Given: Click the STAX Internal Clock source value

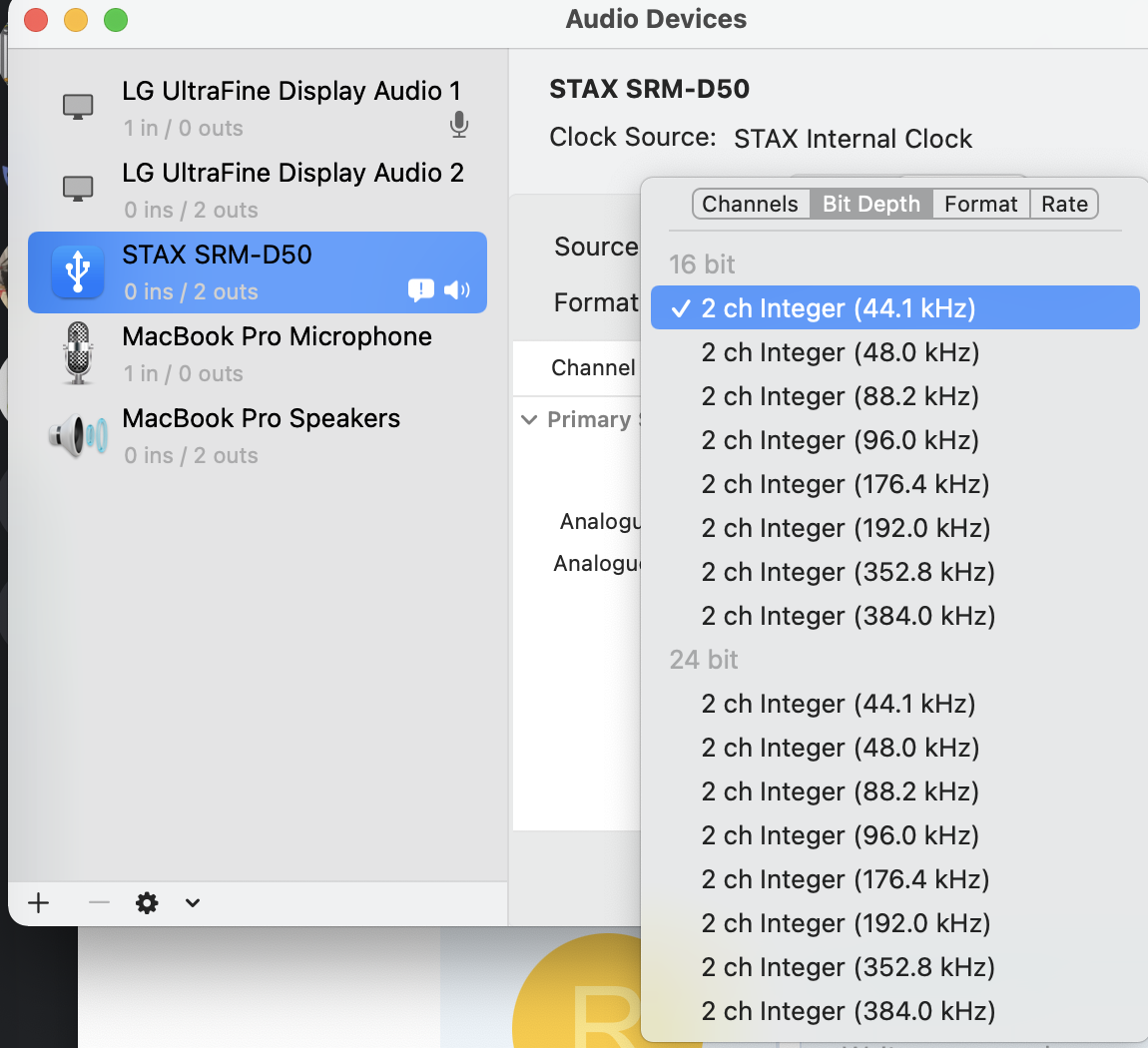Looking at the screenshot, I should pyautogui.click(x=853, y=139).
